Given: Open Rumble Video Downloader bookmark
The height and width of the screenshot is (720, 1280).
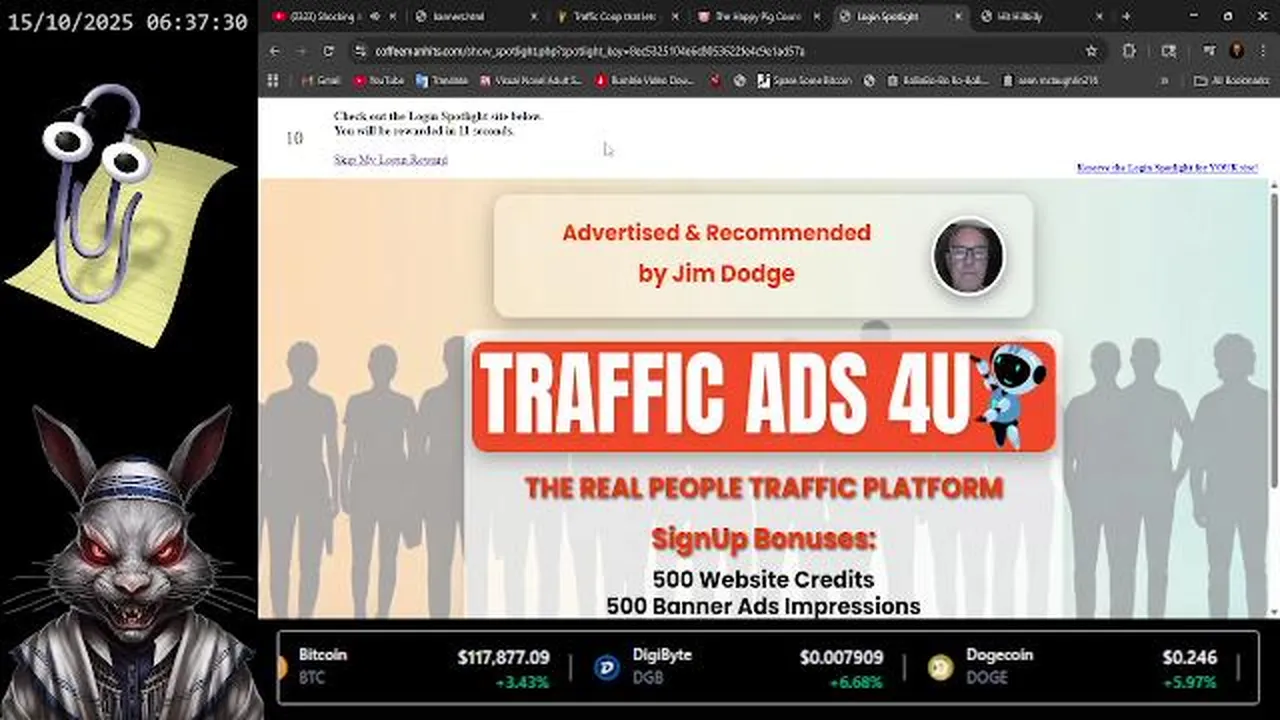Looking at the screenshot, I should tap(646, 80).
